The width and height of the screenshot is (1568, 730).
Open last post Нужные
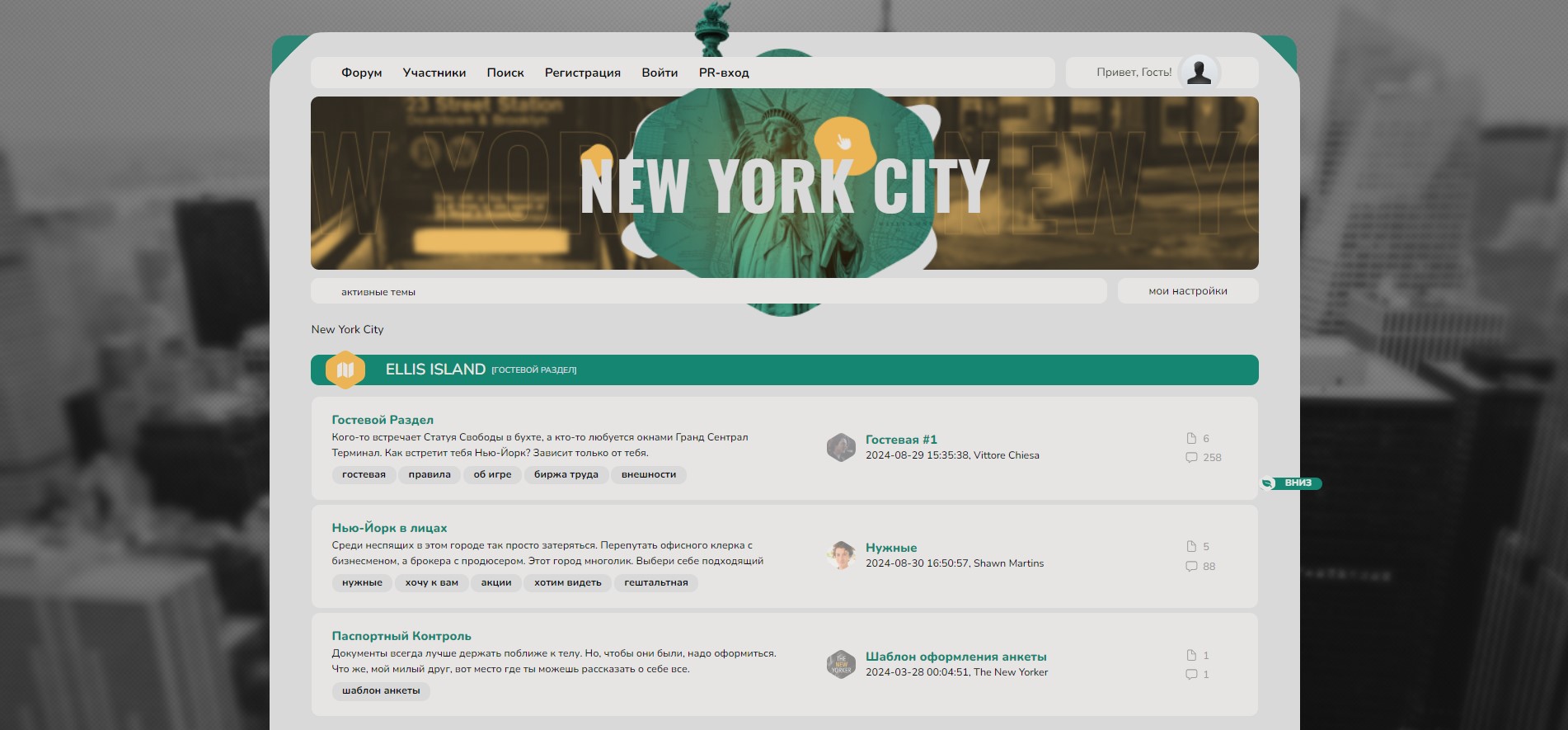[891, 548]
